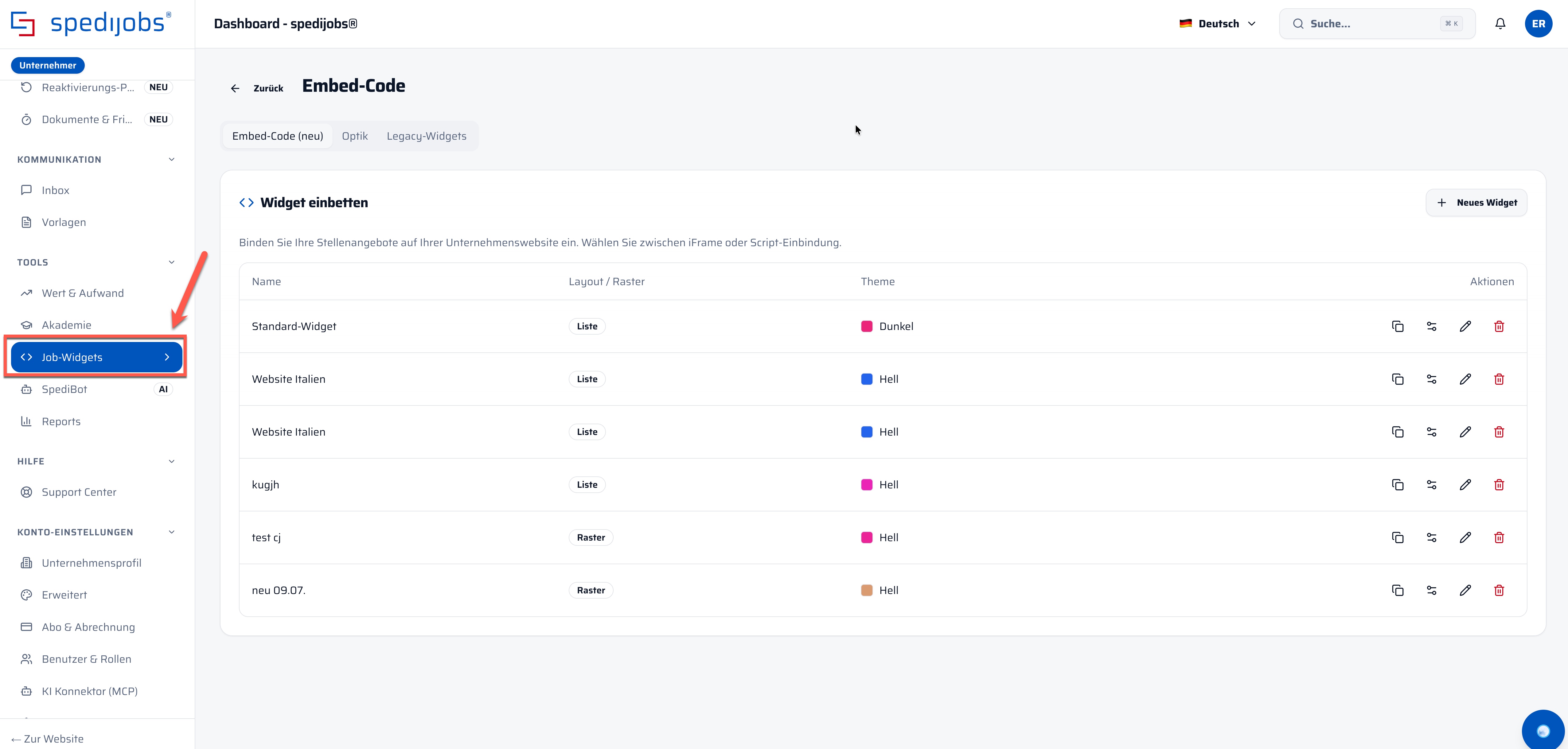Open the Deutsch language dropdown
1568x749 pixels.
(1217, 24)
